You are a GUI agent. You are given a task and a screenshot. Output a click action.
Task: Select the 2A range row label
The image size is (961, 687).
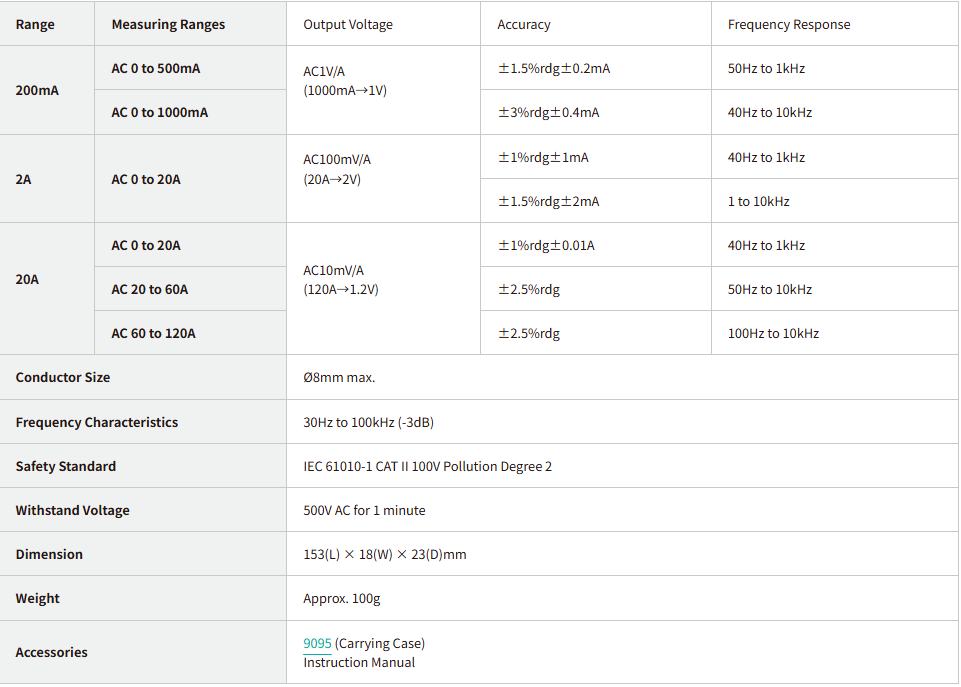(24, 179)
